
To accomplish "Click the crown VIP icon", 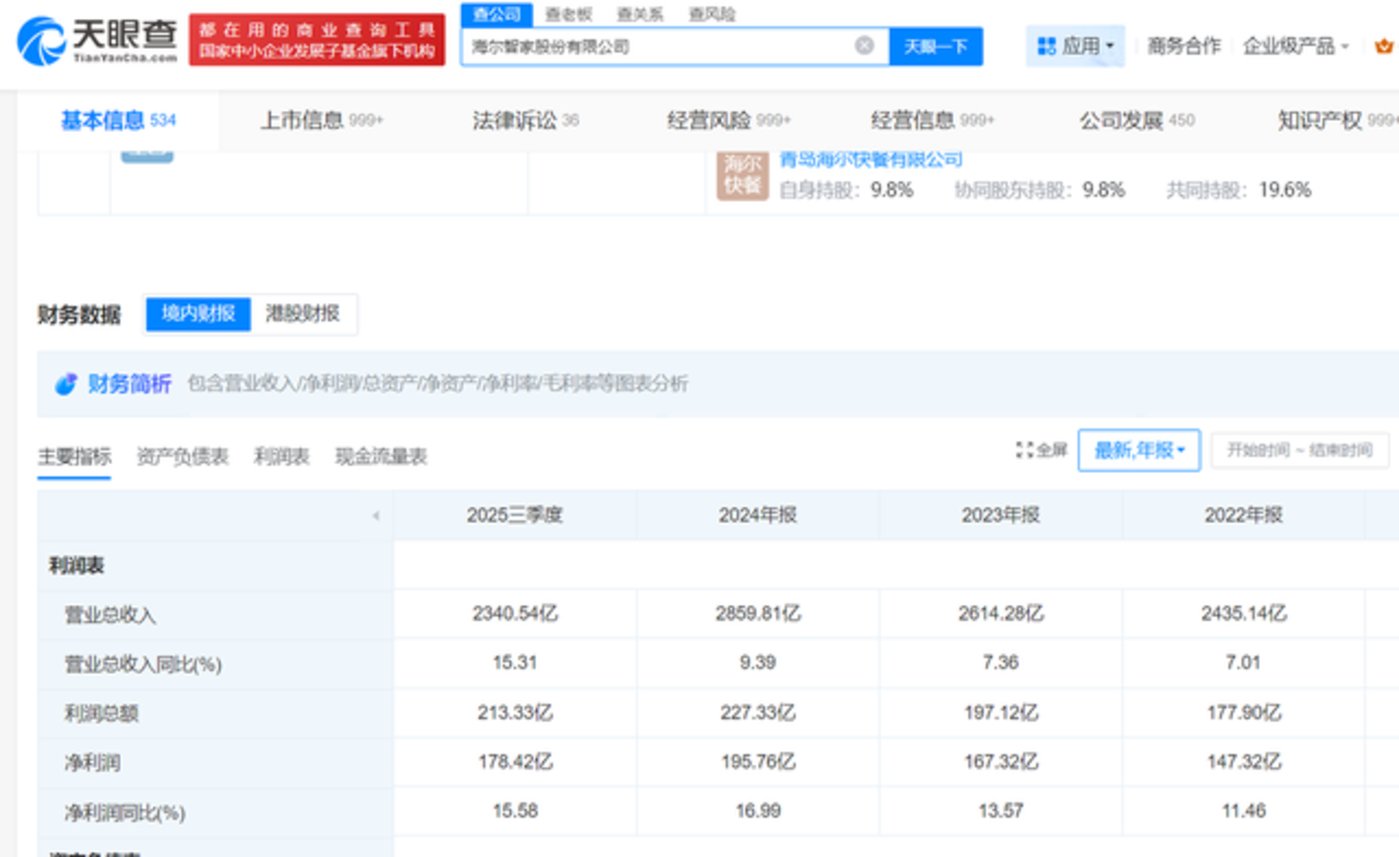I will tap(1384, 46).
